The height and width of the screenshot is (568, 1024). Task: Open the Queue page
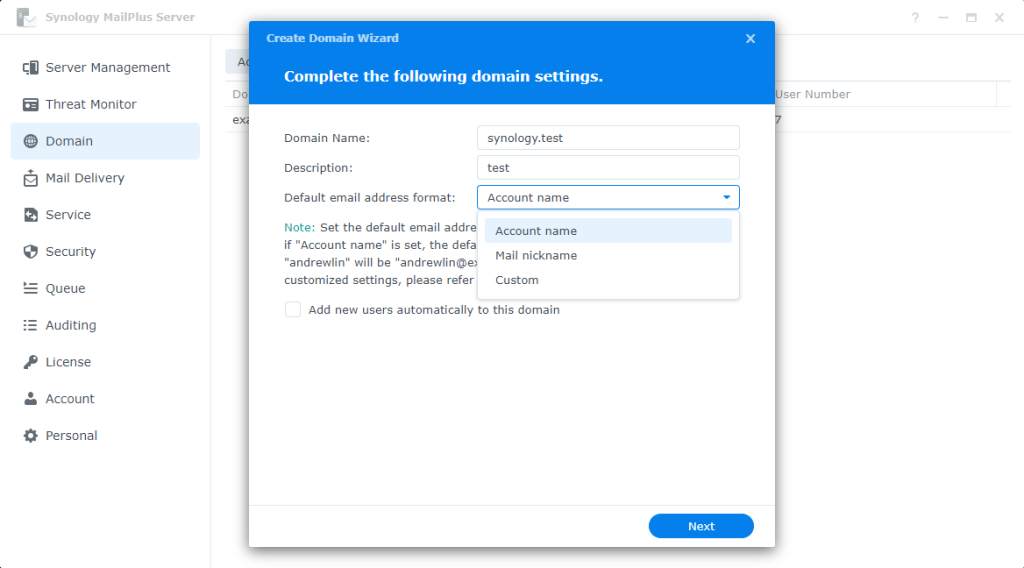point(105,288)
